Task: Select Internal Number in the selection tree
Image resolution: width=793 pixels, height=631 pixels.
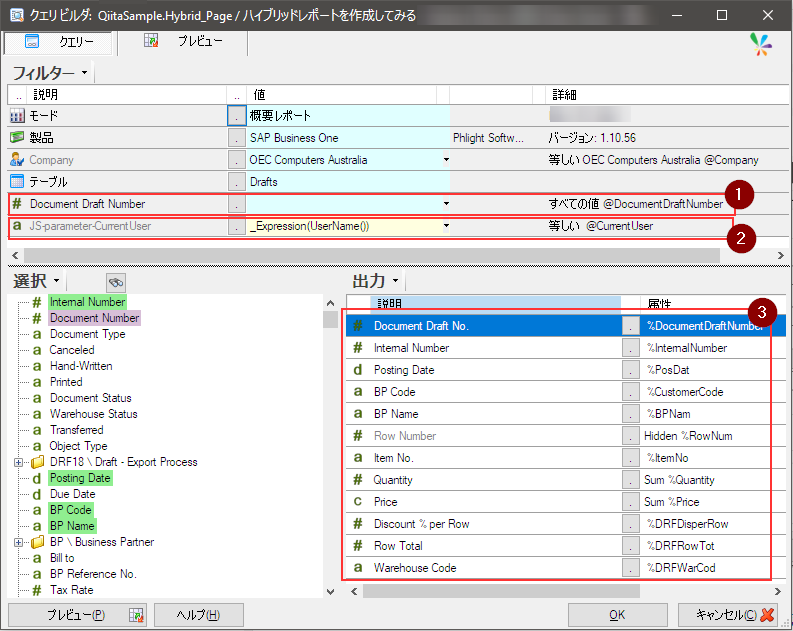Action: pyautogui.click(x=87, y=302)
